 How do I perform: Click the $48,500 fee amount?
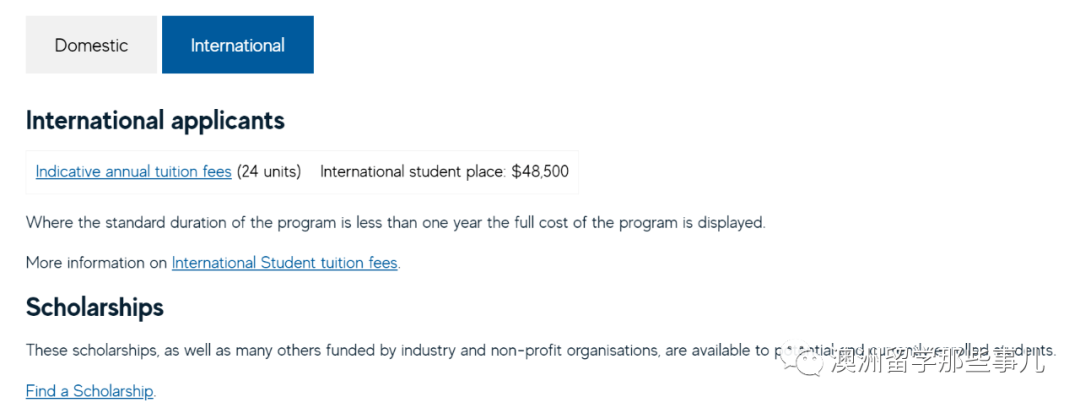[x=540, y=171]
